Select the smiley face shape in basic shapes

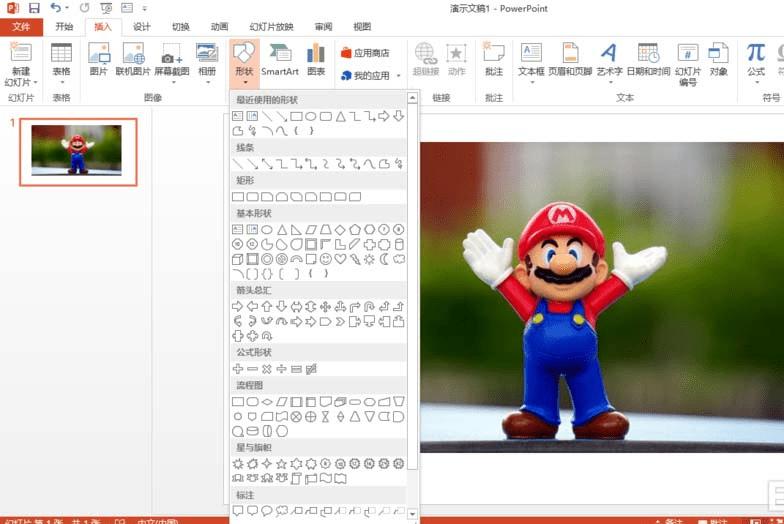pos(326,259)
